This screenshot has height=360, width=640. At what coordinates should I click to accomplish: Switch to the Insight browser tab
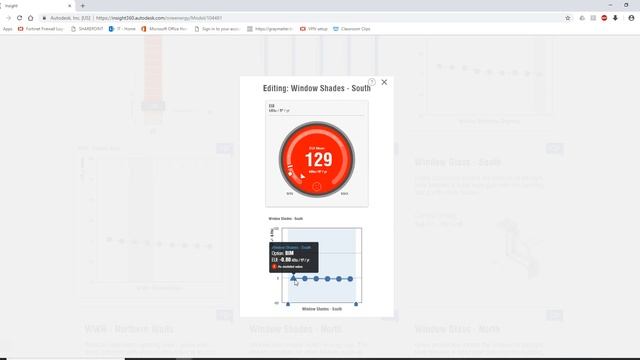pos(36,6)
